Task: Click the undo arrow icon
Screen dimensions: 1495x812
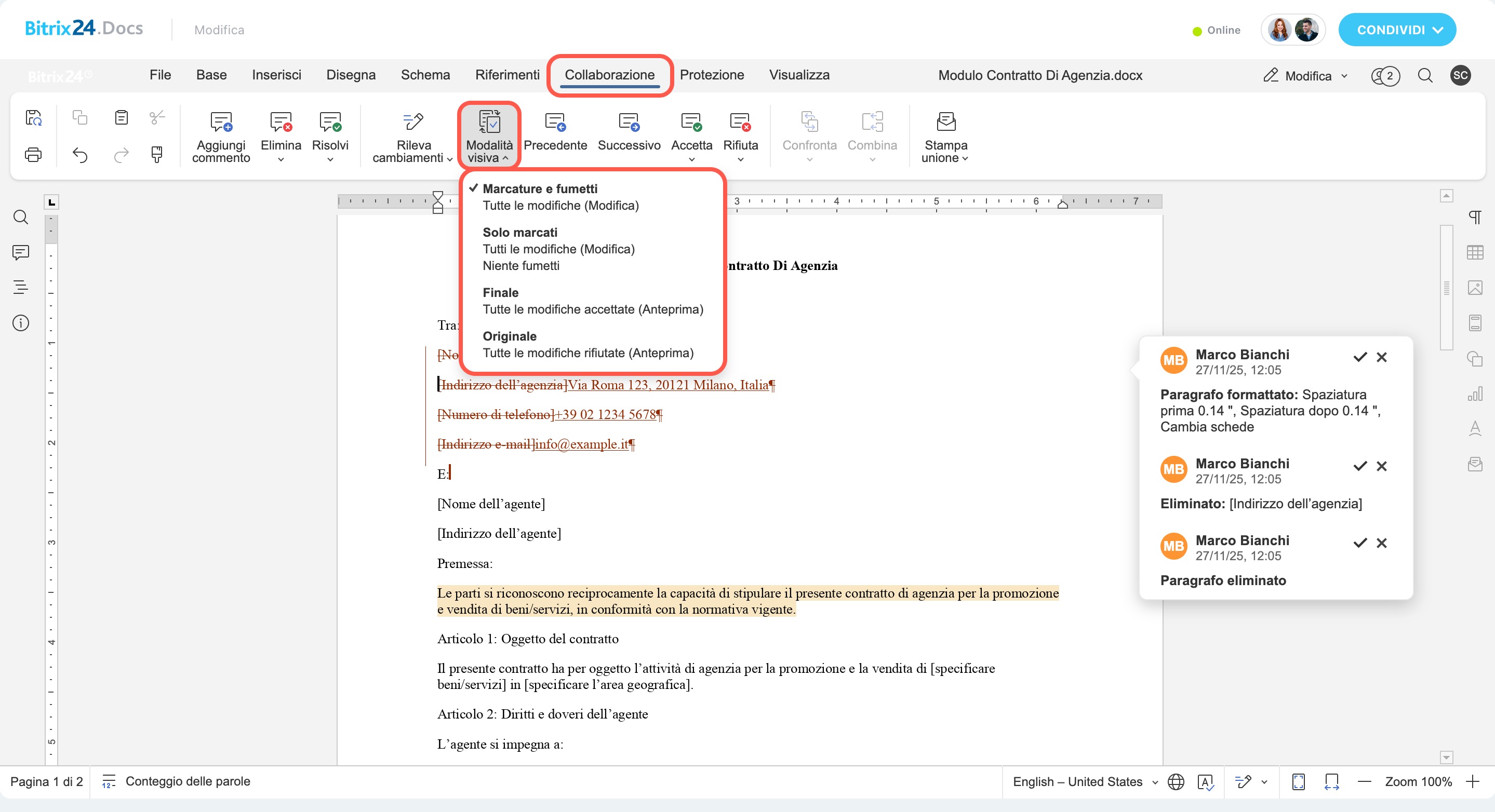Action: click(80, 155)
